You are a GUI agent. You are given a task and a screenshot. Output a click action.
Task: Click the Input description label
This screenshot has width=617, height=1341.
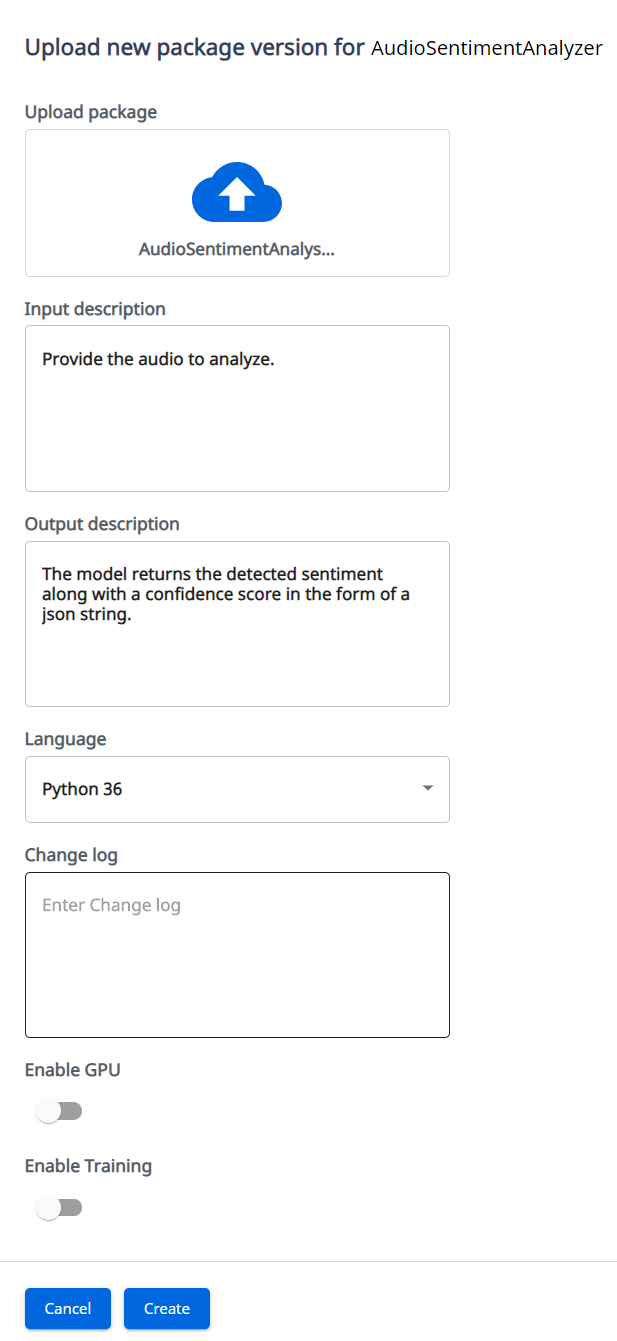95,309
